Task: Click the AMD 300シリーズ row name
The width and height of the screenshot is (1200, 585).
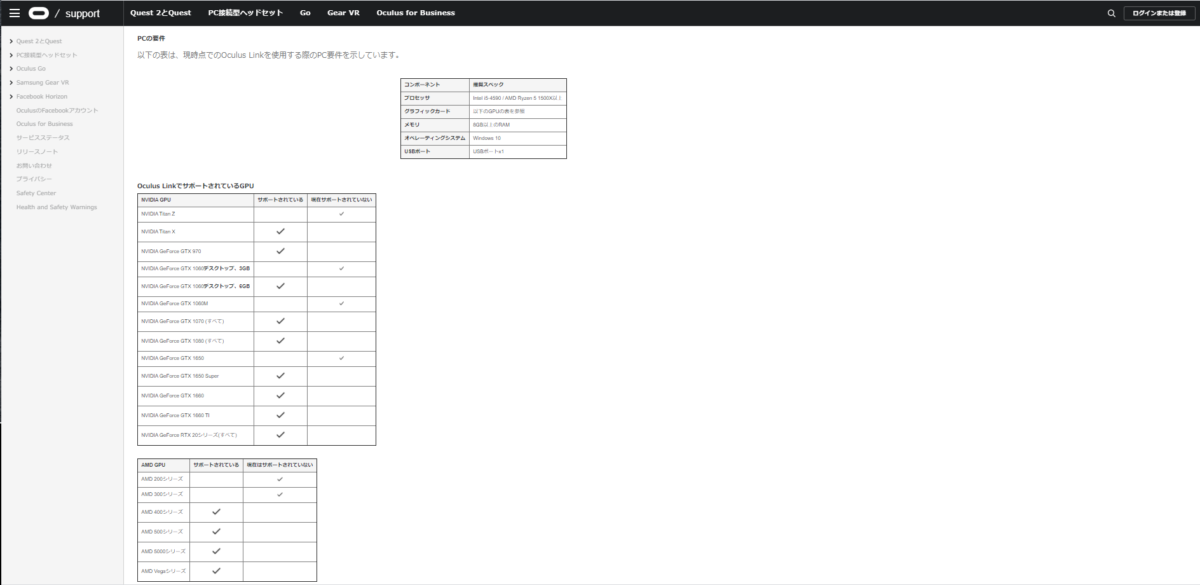Action: (162, 494)
